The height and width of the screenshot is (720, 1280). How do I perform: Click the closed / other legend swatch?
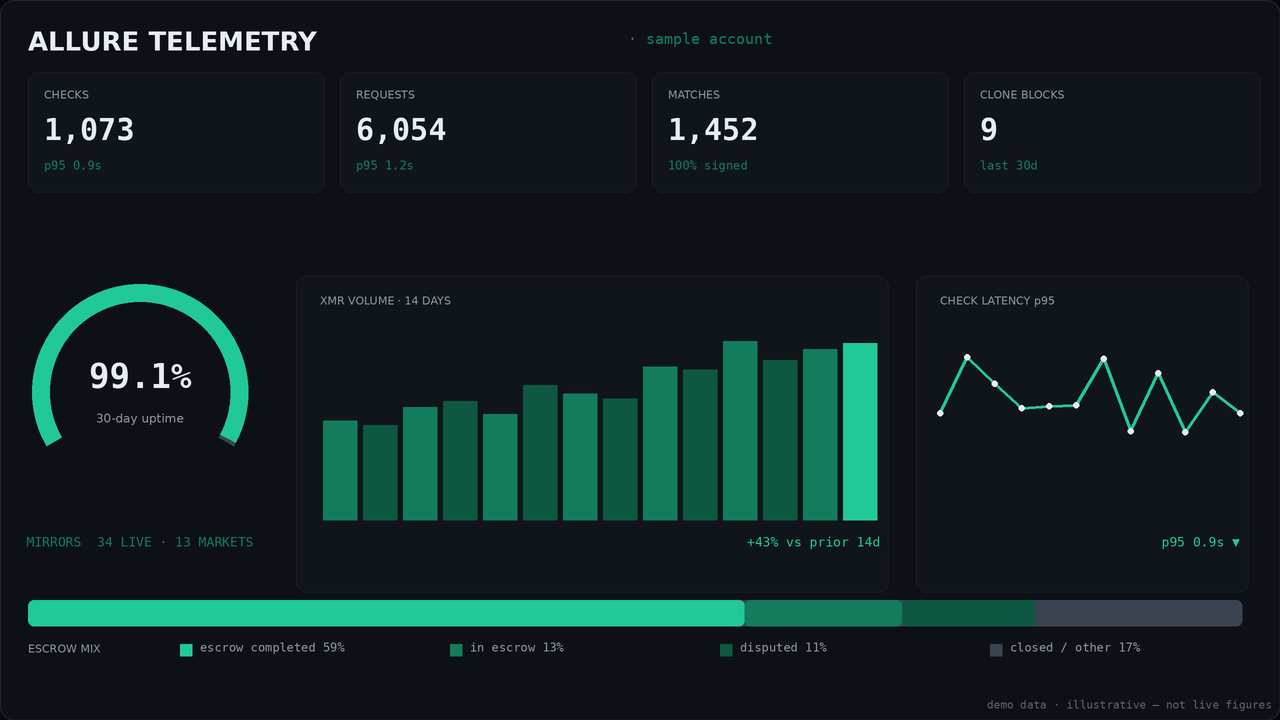tap(996, 650)
